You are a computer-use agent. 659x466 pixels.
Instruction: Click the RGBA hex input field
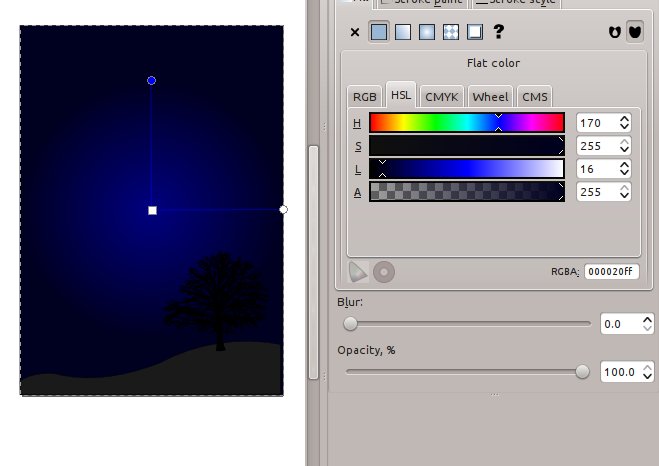click(612, 272)
